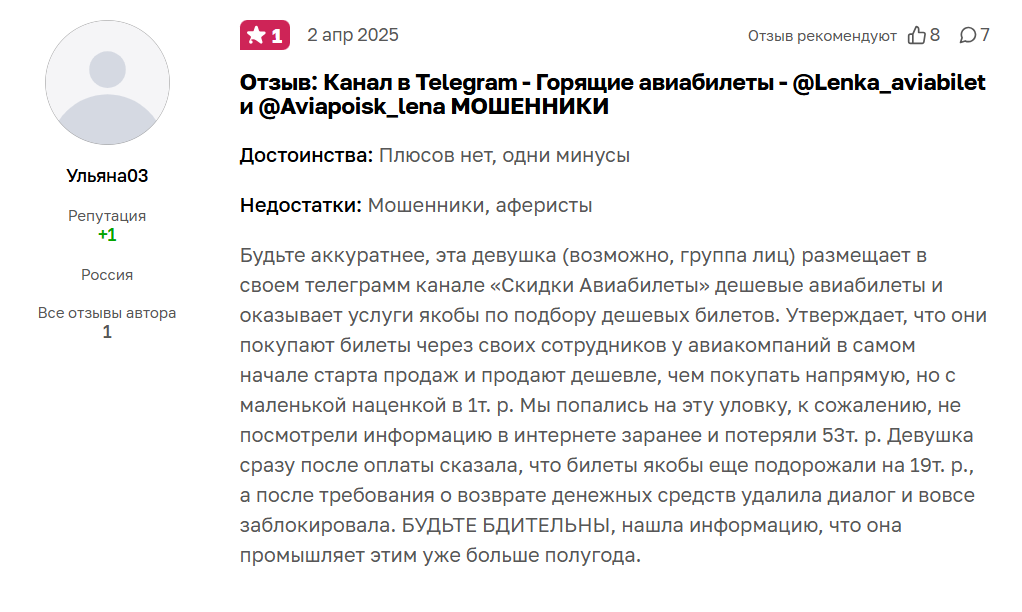Open comments via the speech bubble icon
This screenshot has height=612, width=1022.
967,35
